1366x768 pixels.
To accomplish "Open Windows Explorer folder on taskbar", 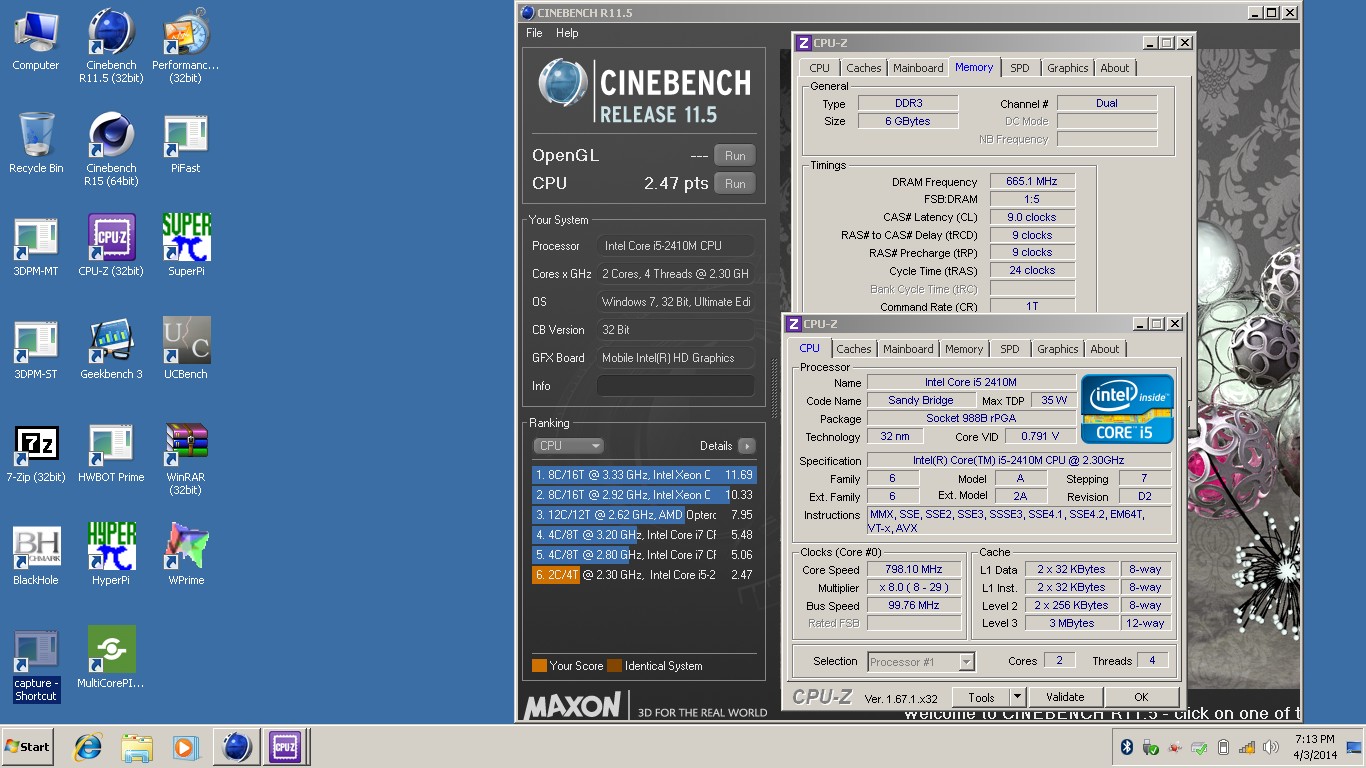I will (x=137, y=747).
